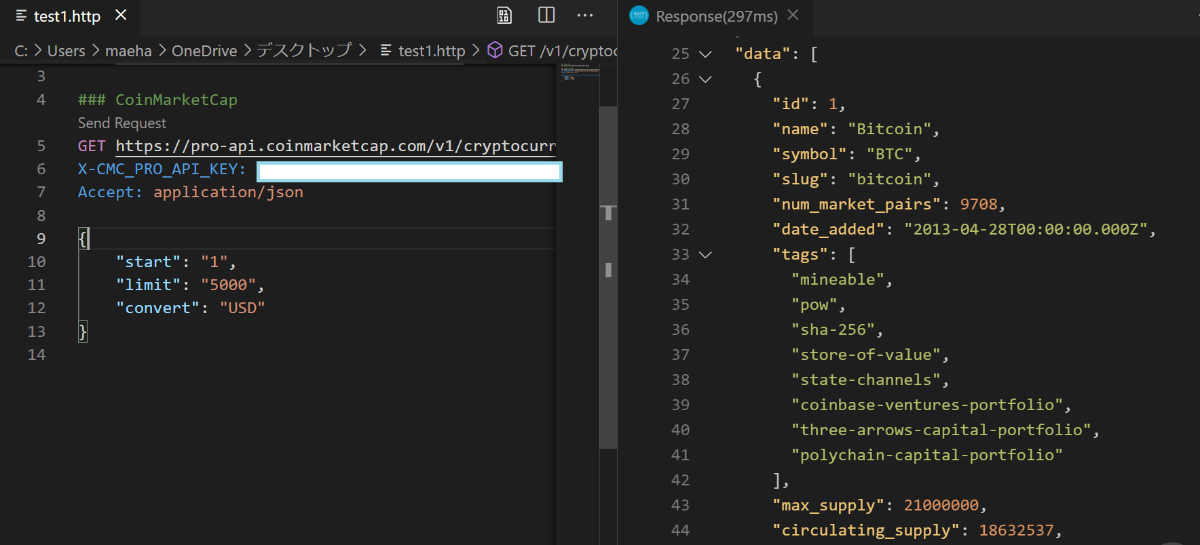The height and width of the screenshot is (545, 1200).
Task: Click the "symbol": "BTC" response line
Action: click(x=846, y=154)
